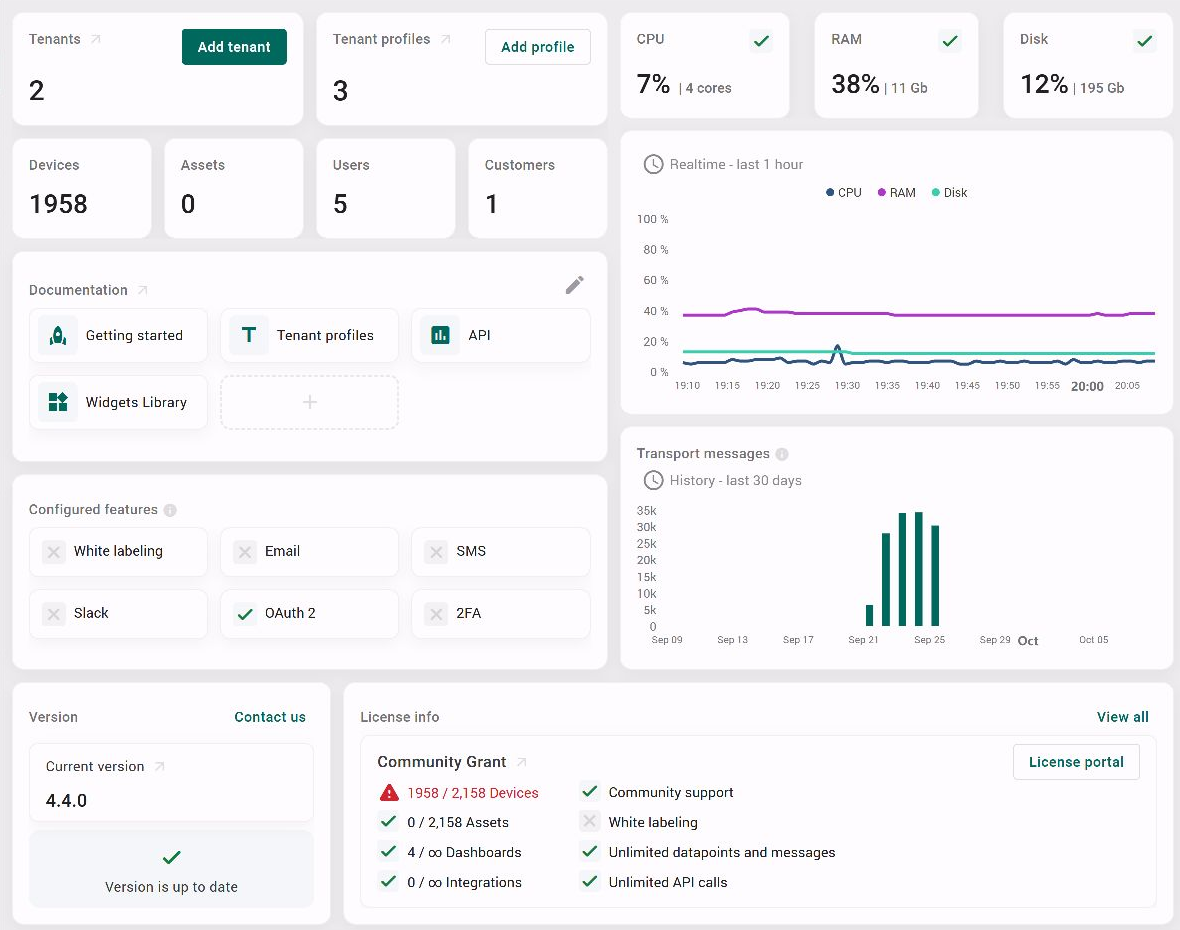Open SMS feature settings
This screenshot has width=1180, height=930.
tap(500, 552)
